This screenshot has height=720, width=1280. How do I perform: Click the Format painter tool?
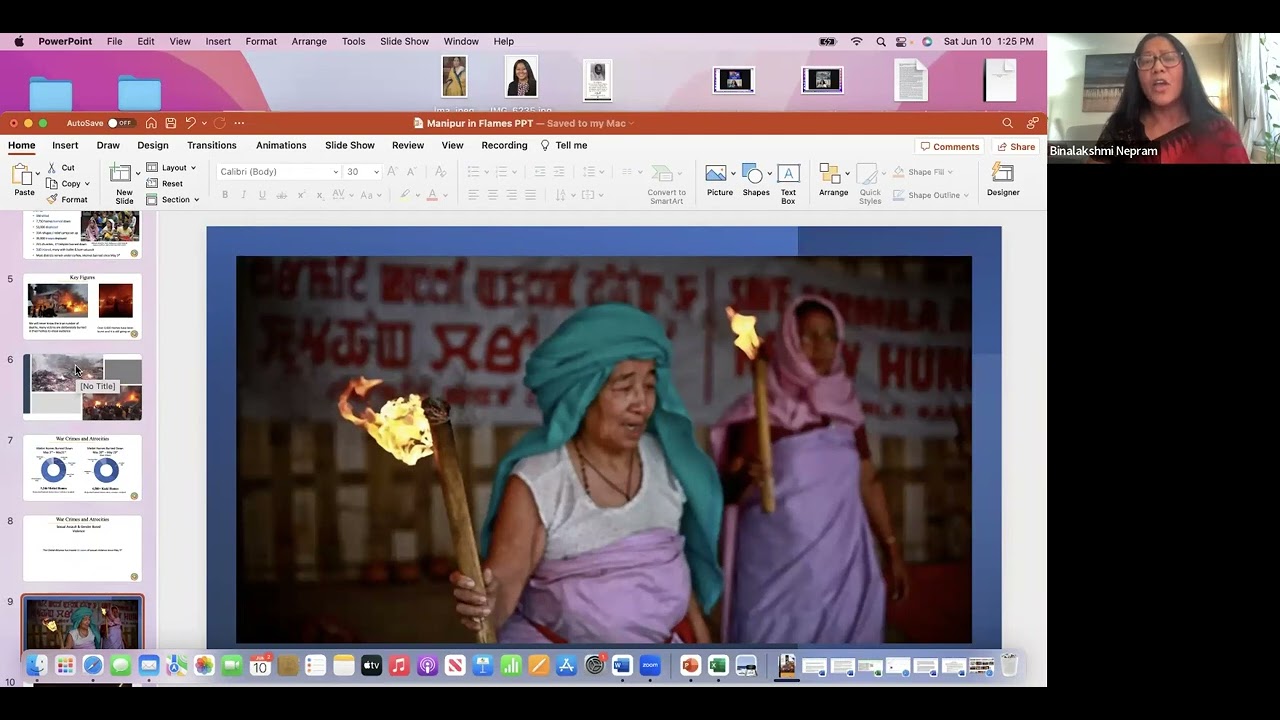(67, 199)
